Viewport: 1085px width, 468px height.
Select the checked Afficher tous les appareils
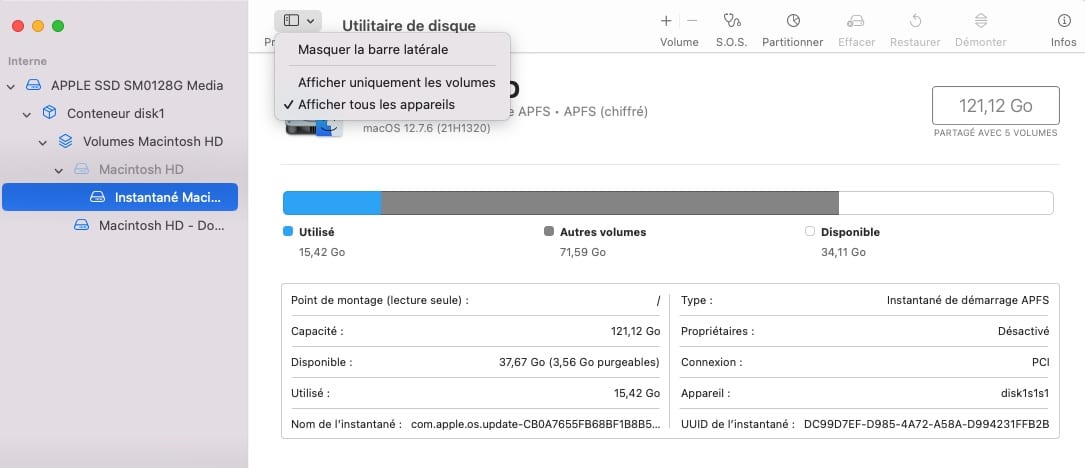[376, 104]
